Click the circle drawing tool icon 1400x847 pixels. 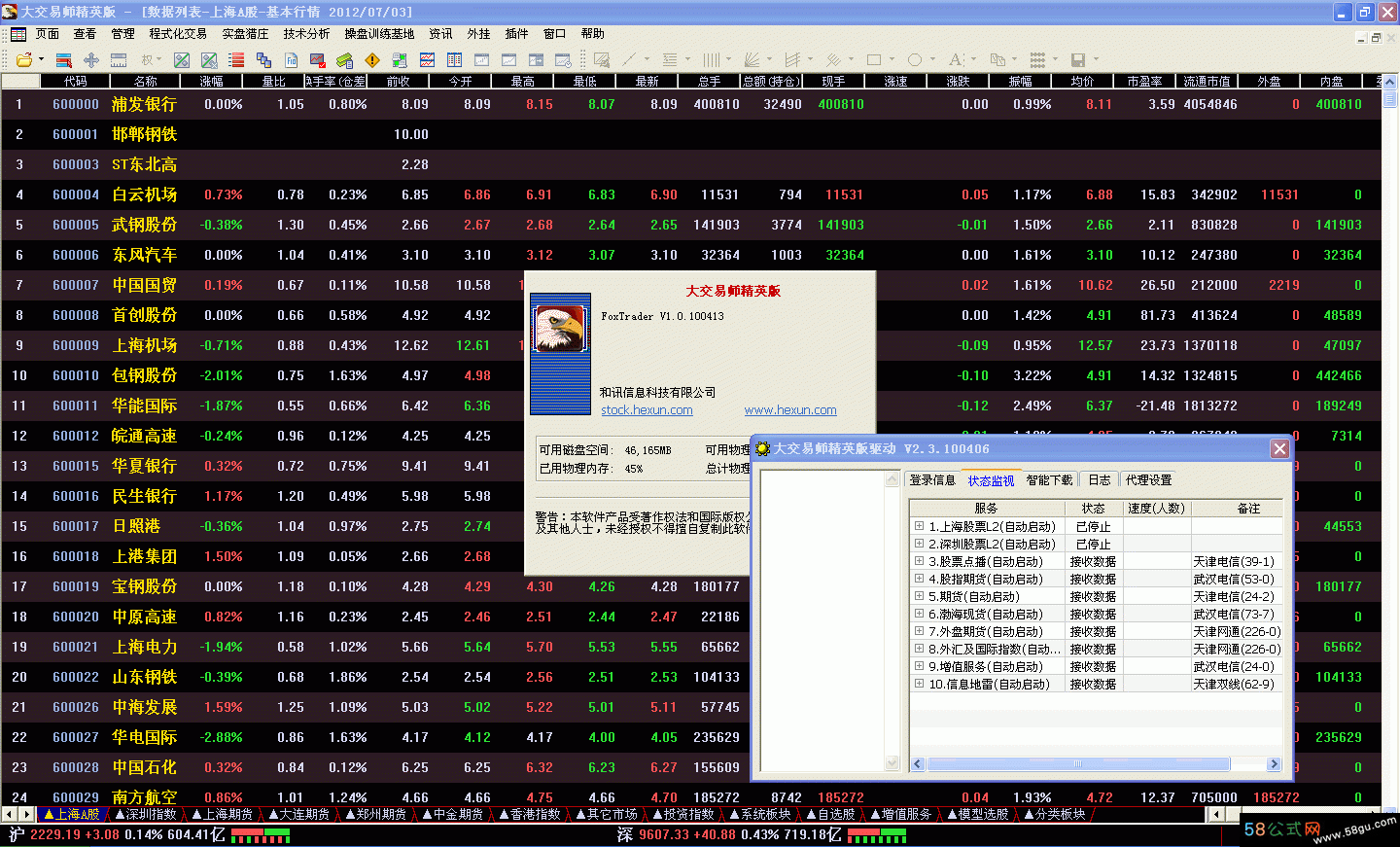(x=915, y=59)
